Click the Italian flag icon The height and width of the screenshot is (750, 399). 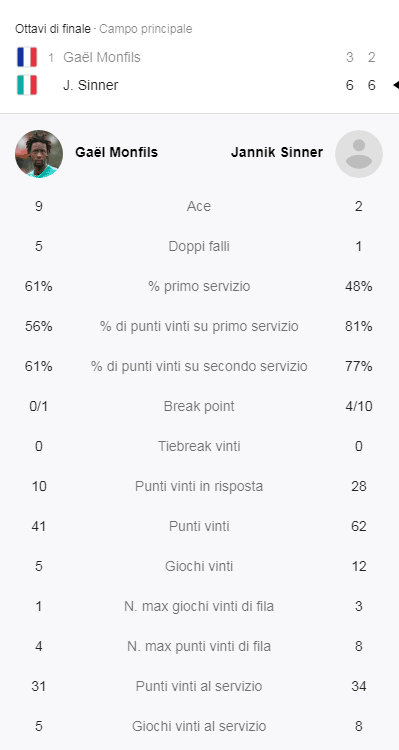pyautogui.click(x=27, y=85)
